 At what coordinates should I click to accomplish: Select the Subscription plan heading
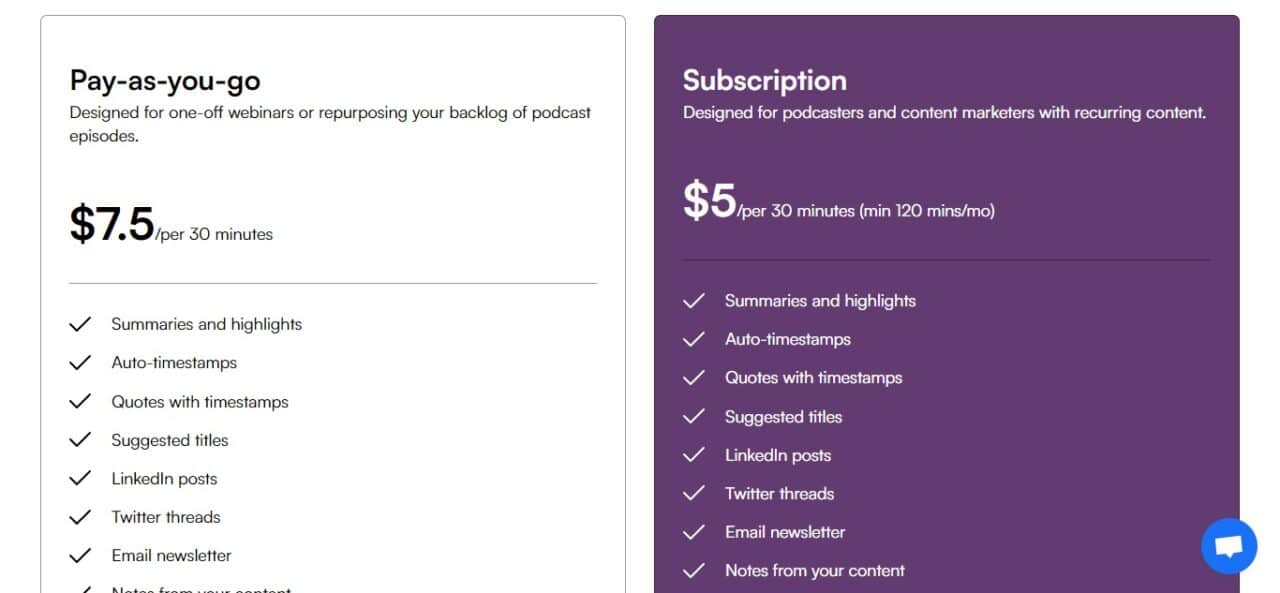pyautogui.click(x=765, y=80)
